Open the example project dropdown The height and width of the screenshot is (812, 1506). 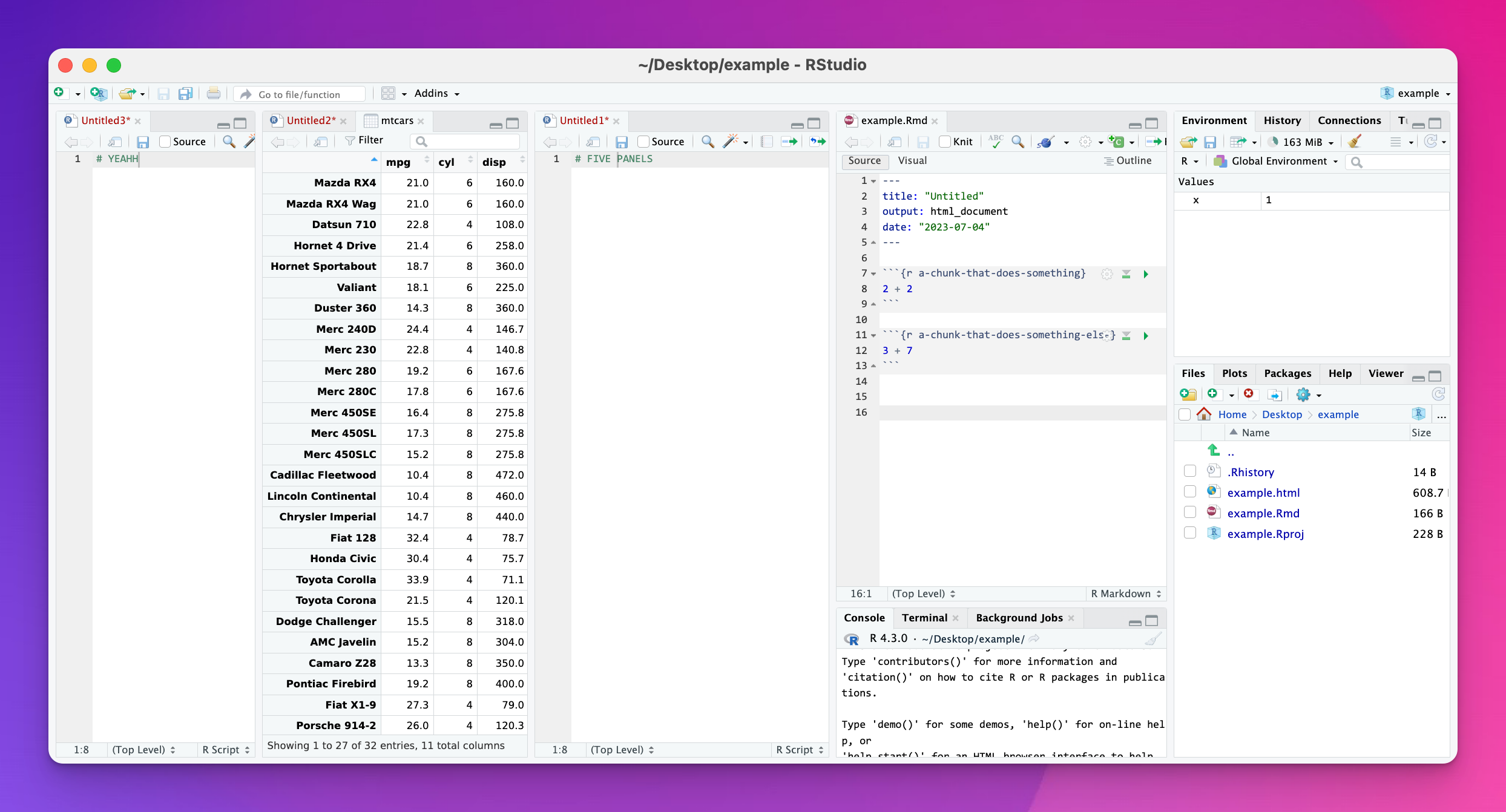pos(1416,93)
